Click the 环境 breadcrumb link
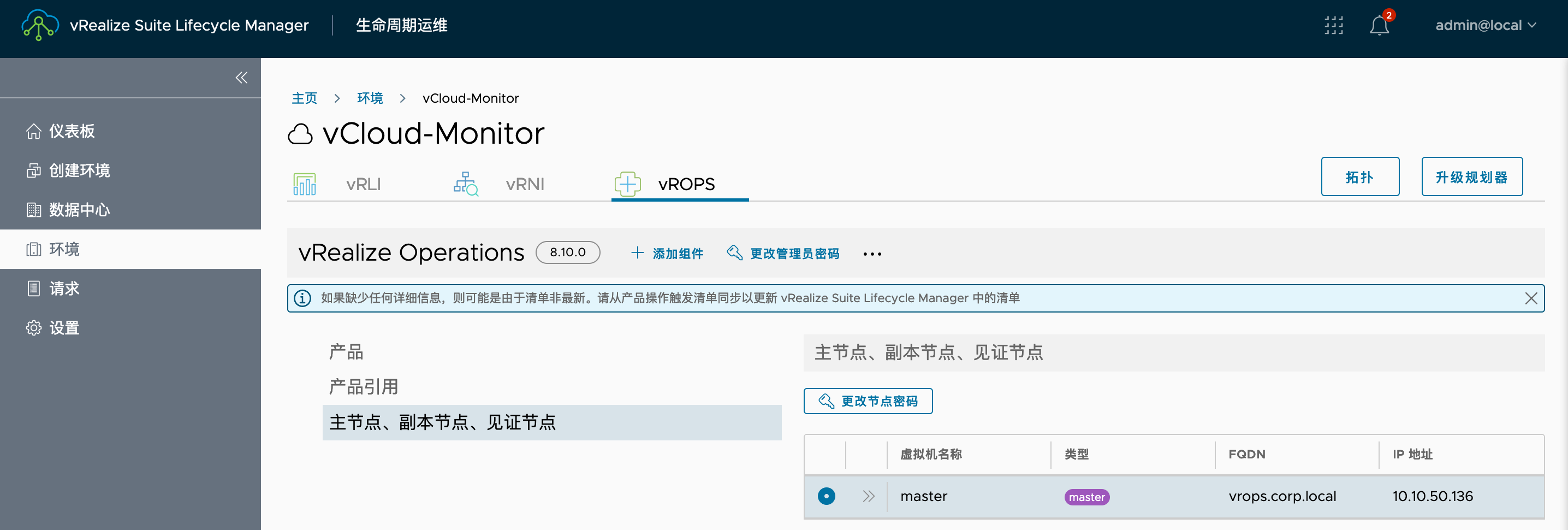This screenshot has width=1568, height=530. pyautogui.click(x=370, y=98)
